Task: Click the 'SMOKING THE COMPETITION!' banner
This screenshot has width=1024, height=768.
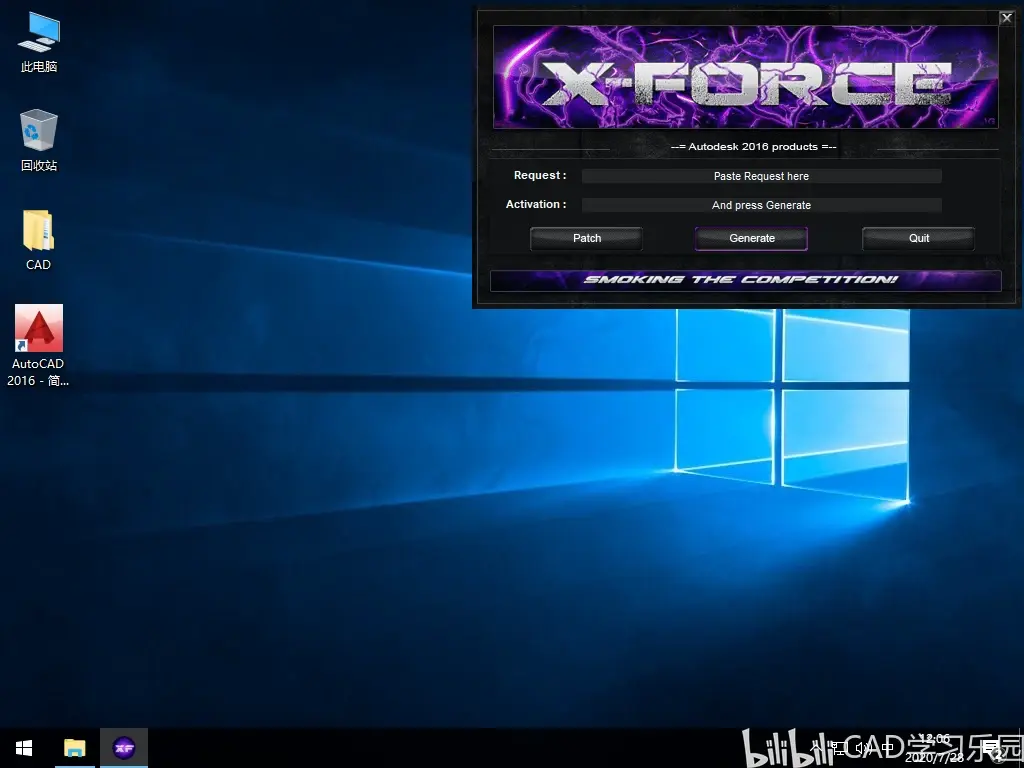Action: [x=746, y=280]
